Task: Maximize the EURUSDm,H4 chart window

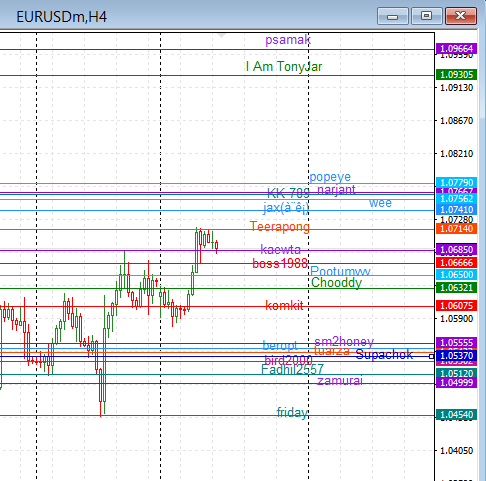Action: pyautogui.click(x=427, y=16)
